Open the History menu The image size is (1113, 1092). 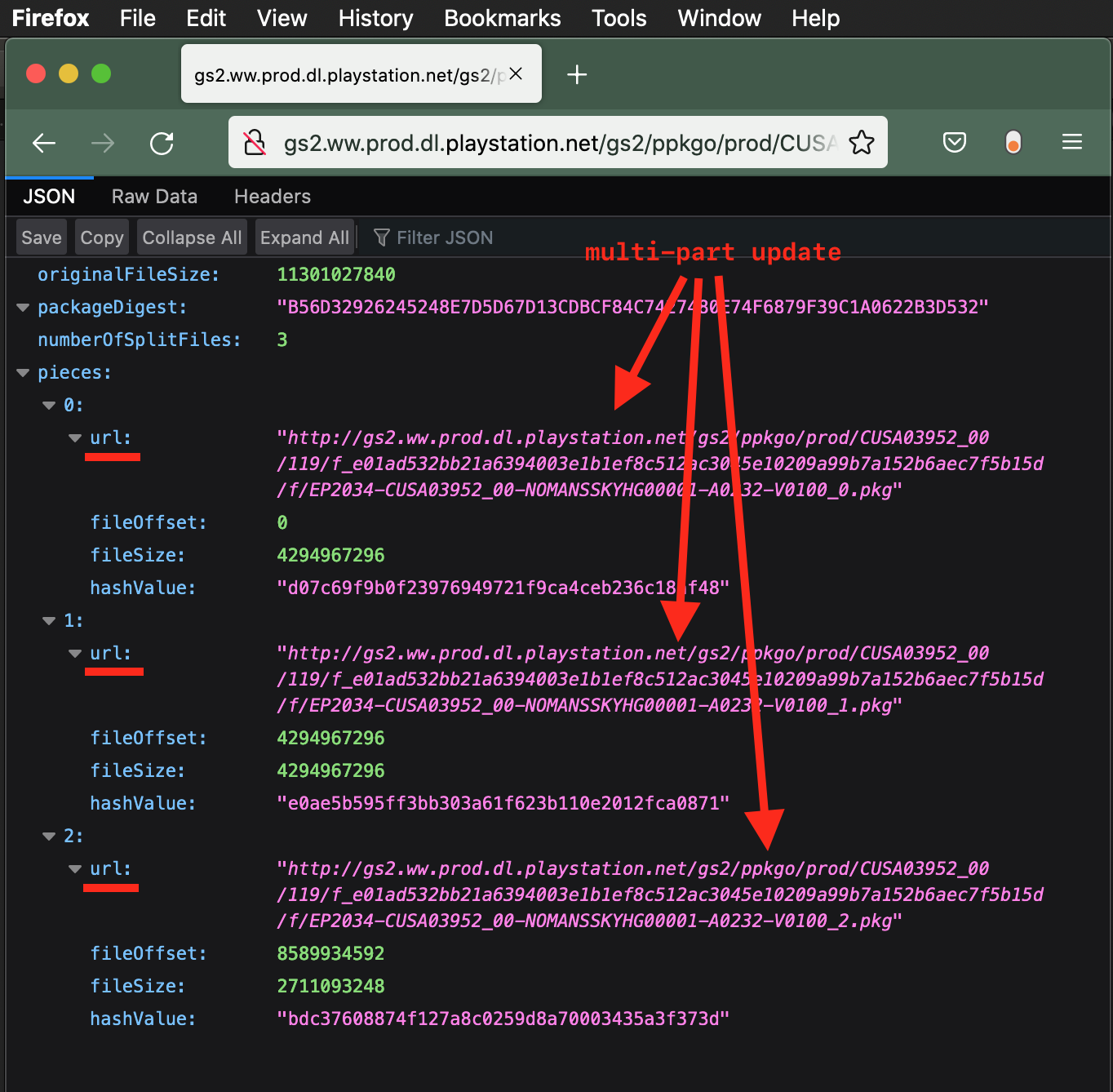coord(375,18)
